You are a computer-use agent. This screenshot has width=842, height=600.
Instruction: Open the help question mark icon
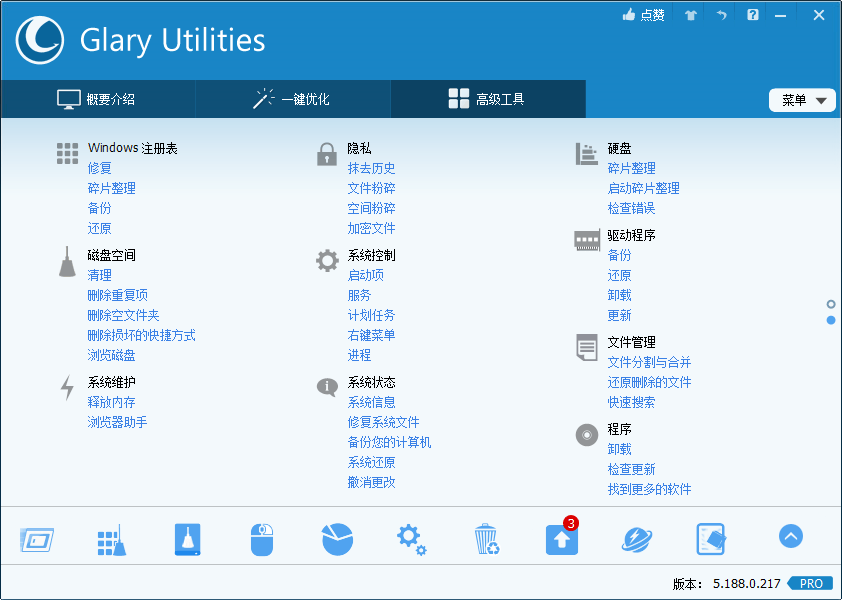tap(752, 15)
